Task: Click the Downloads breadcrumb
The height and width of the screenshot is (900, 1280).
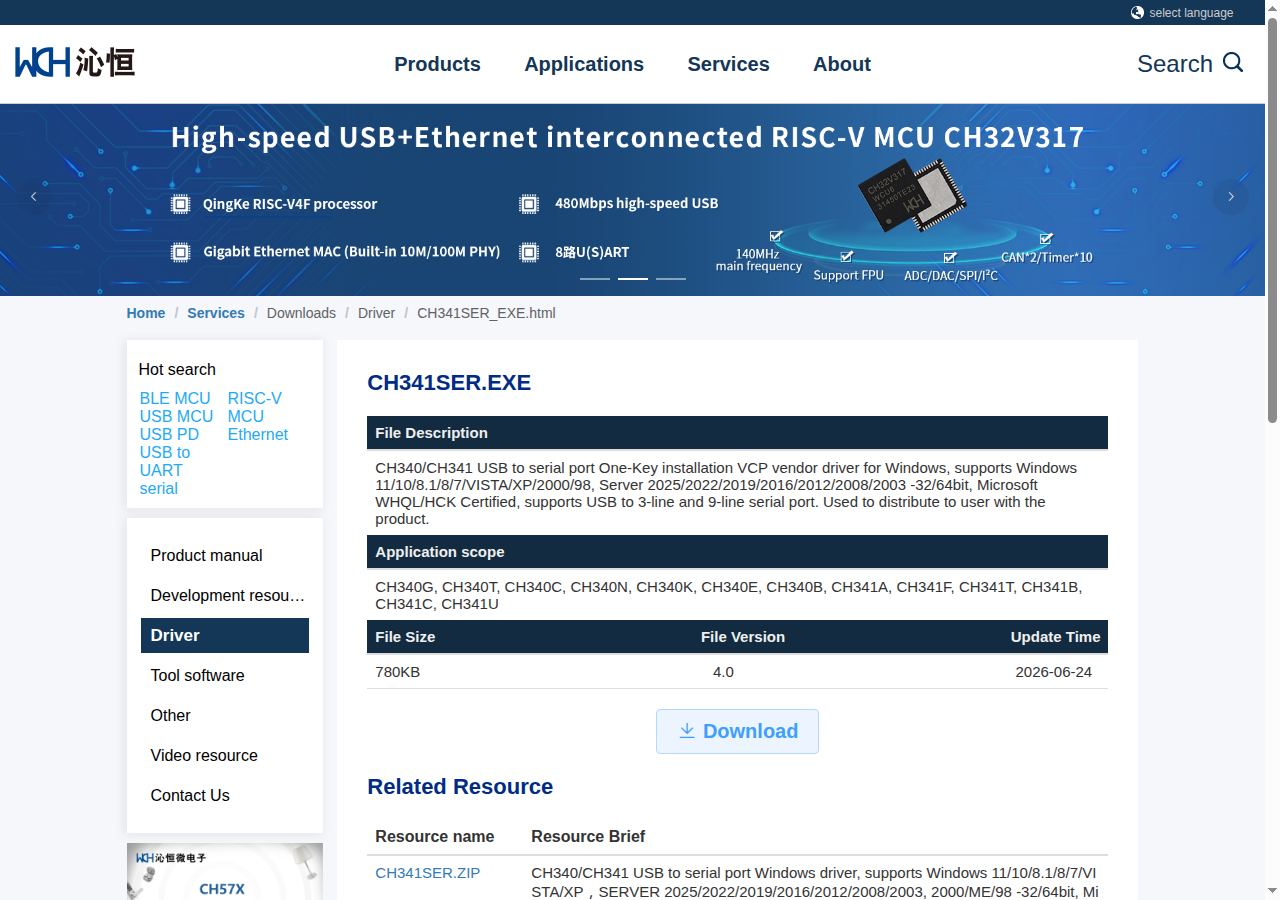Action: coord(301,313)
